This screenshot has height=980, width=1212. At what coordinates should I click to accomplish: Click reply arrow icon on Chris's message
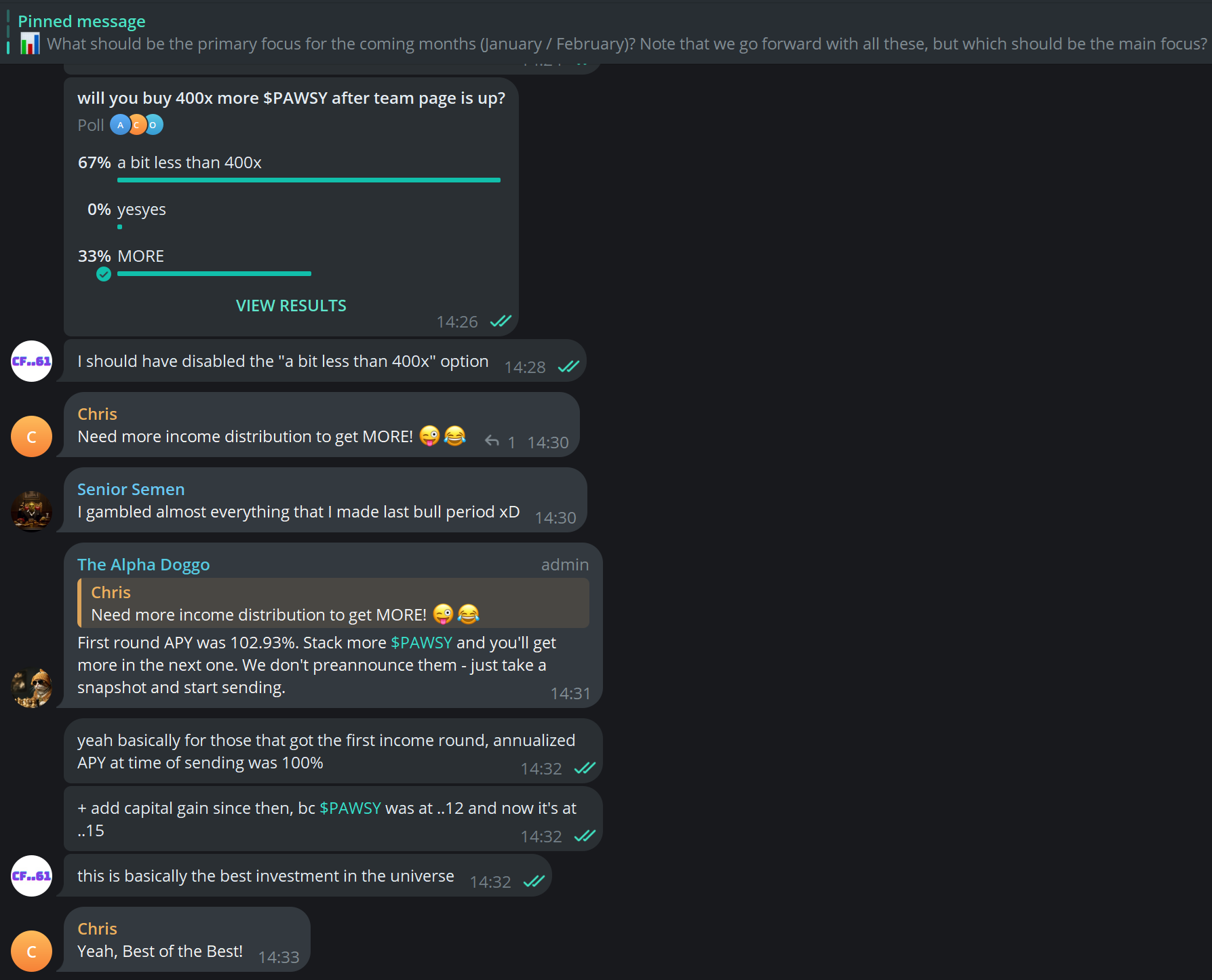492,442
